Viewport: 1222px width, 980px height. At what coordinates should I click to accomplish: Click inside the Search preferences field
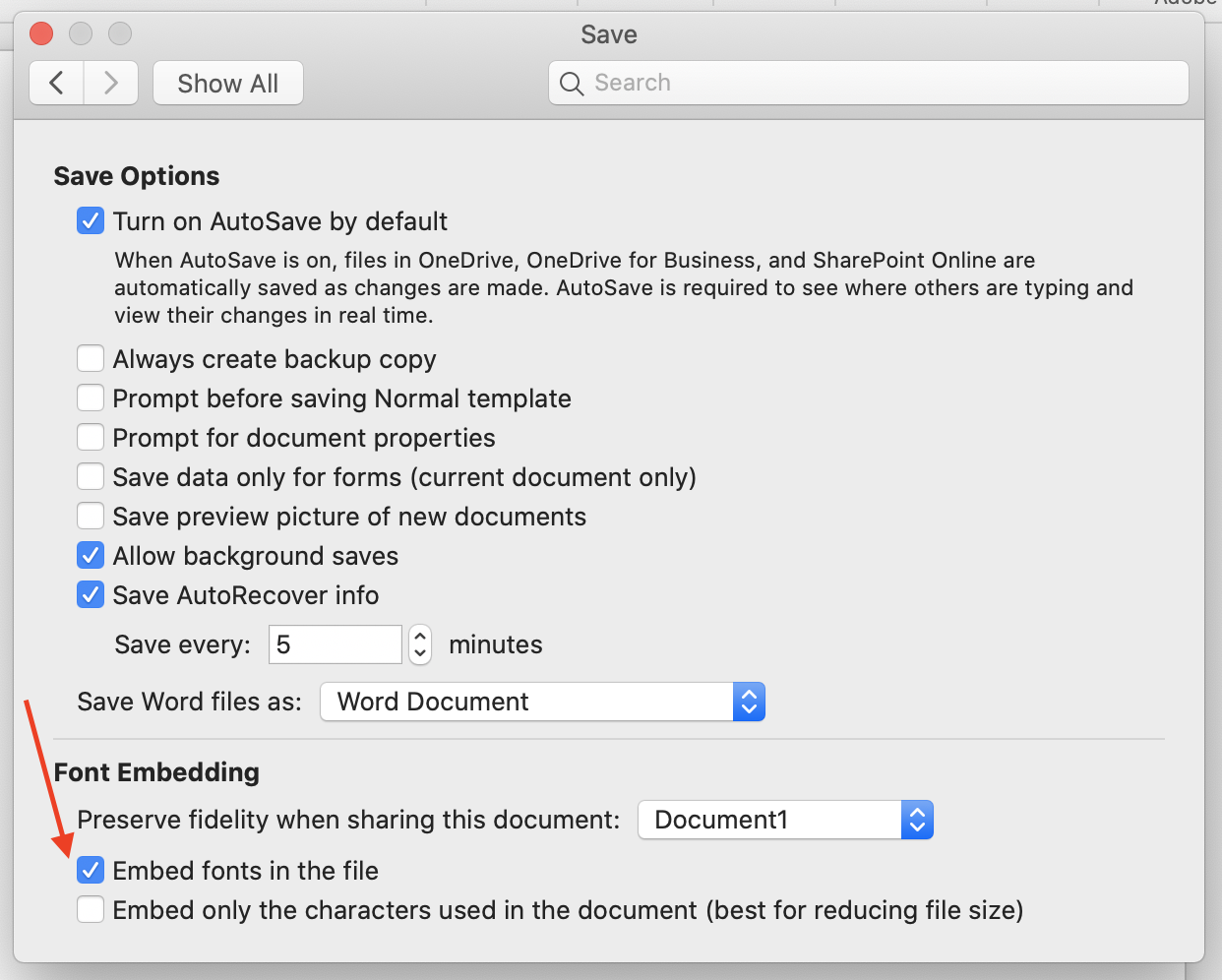point(866,83)
